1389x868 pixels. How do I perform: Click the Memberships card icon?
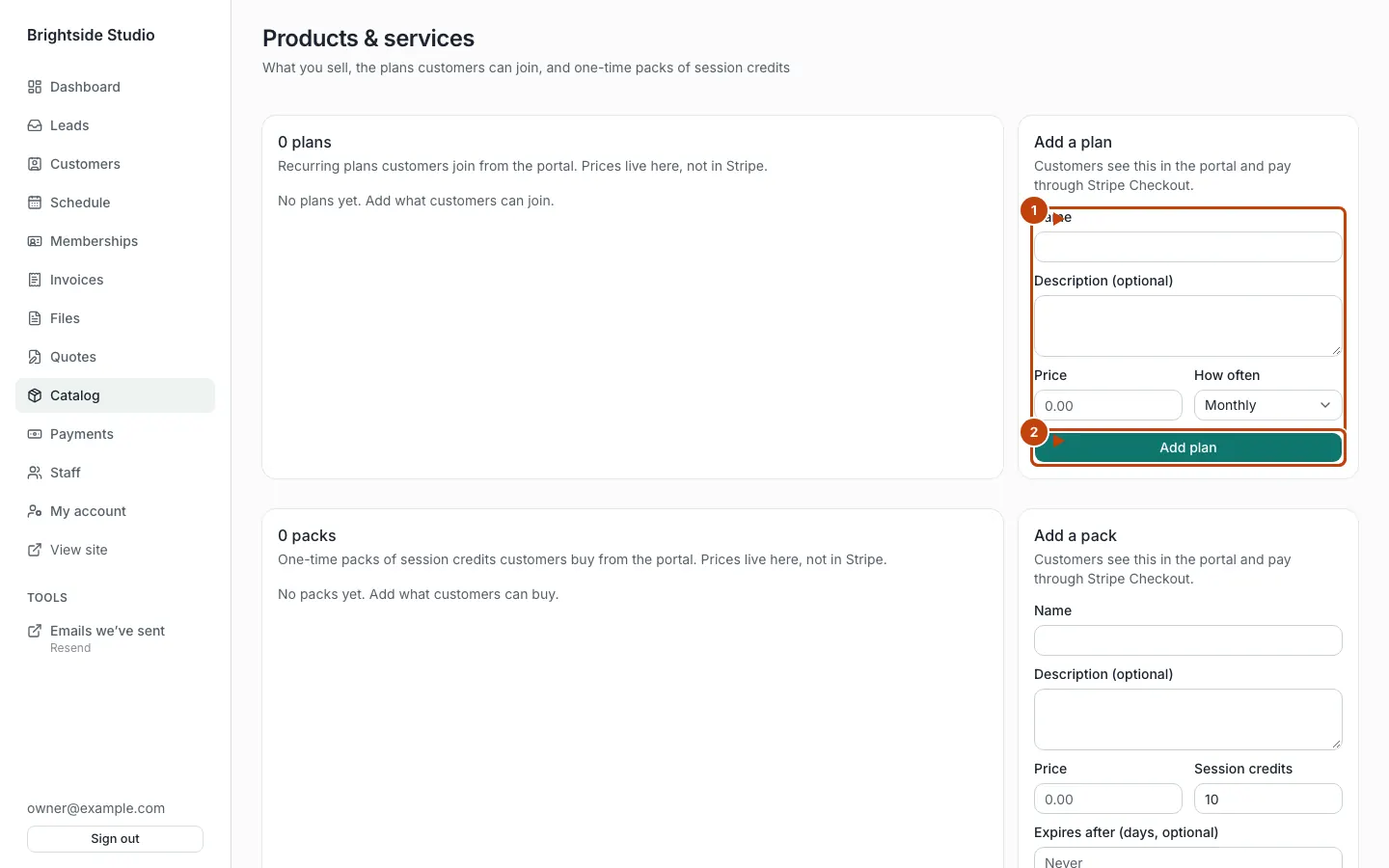[35, 241]
